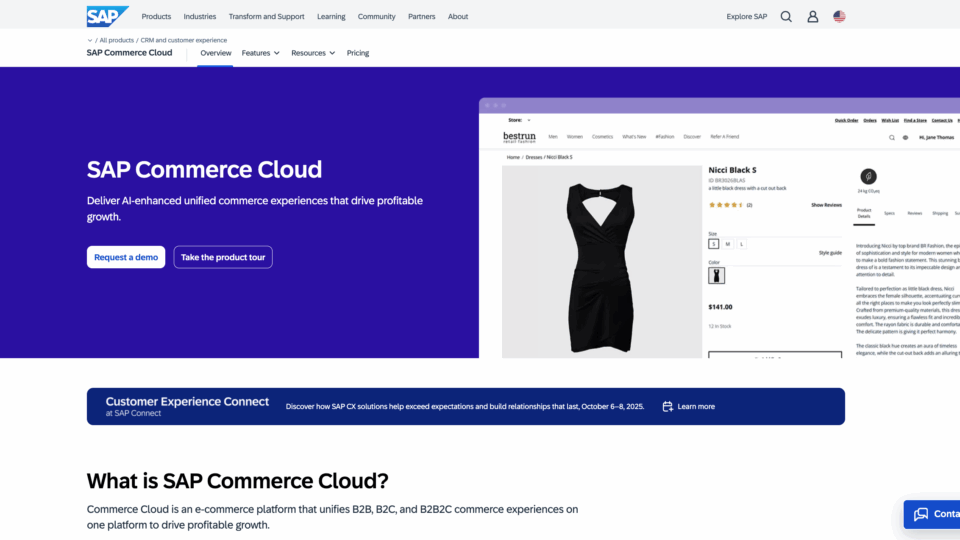Viewport: 960px width, 540px height.
Task: Open the Products menu
Action: (156, 17)
